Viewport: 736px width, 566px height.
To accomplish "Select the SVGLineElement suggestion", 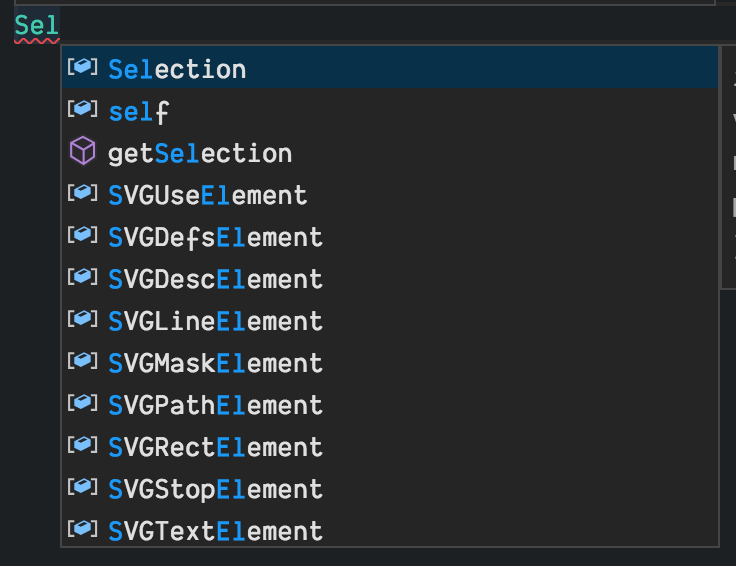I will (215, 321).
